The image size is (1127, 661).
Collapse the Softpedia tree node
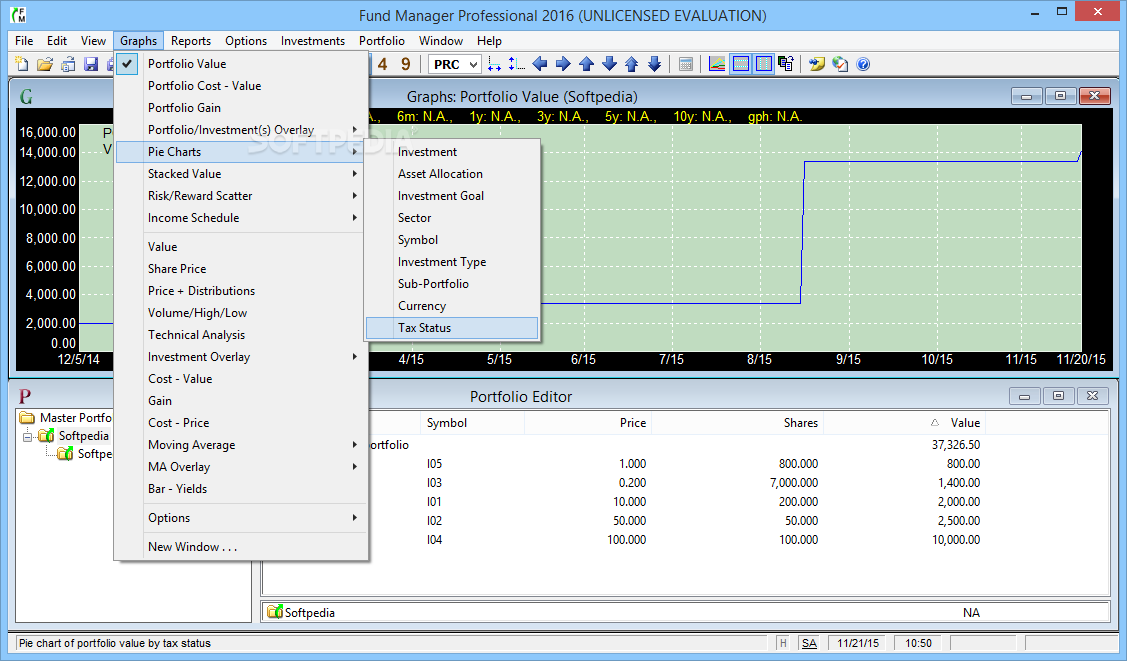tap(27, 436)
